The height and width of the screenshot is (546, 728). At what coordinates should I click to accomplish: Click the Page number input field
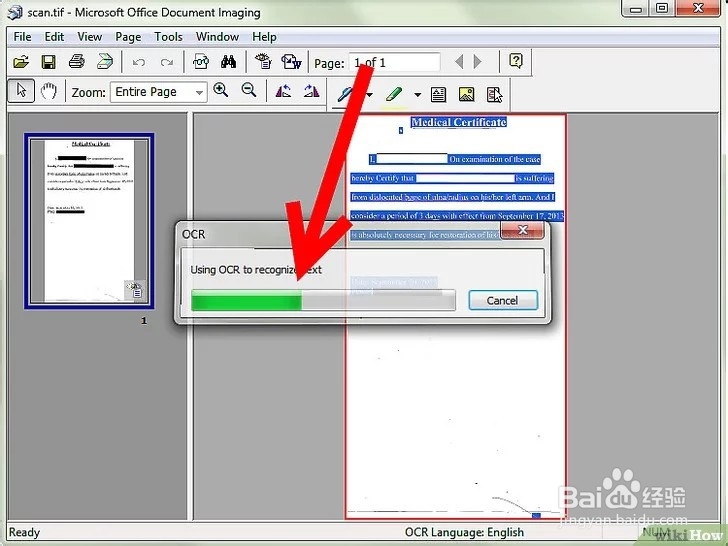tap(394, 62)
